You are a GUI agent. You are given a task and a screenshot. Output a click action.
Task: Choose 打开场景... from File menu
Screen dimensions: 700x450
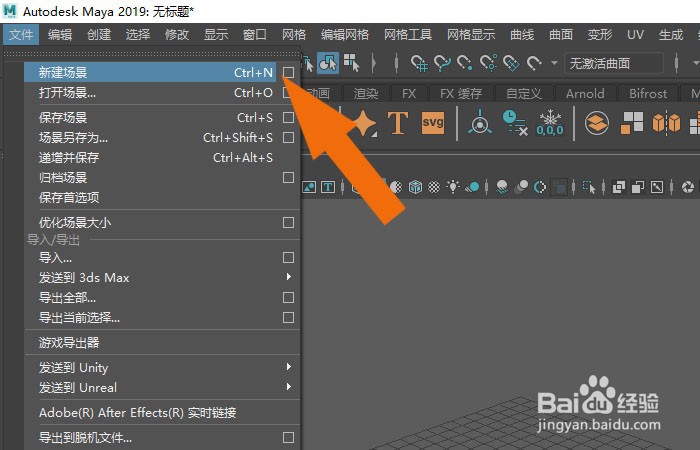pyautogui.click(x=162, y=93)
